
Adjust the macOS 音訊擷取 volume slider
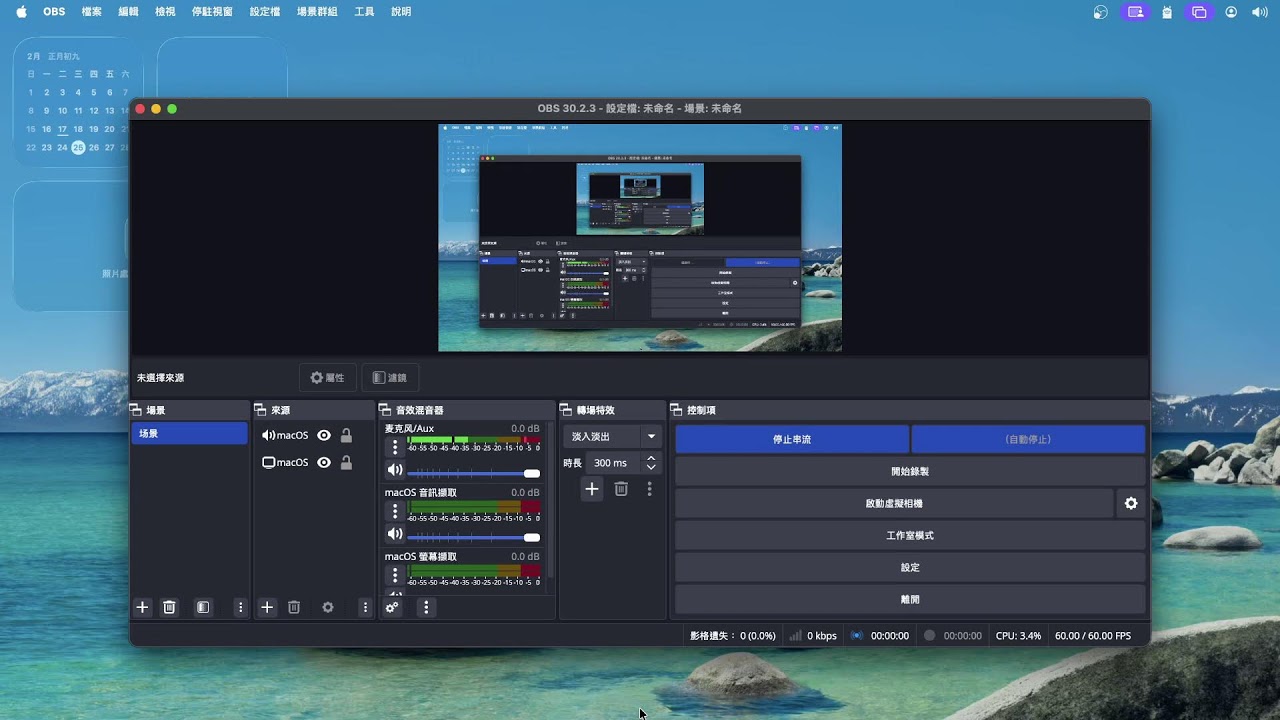473,537
